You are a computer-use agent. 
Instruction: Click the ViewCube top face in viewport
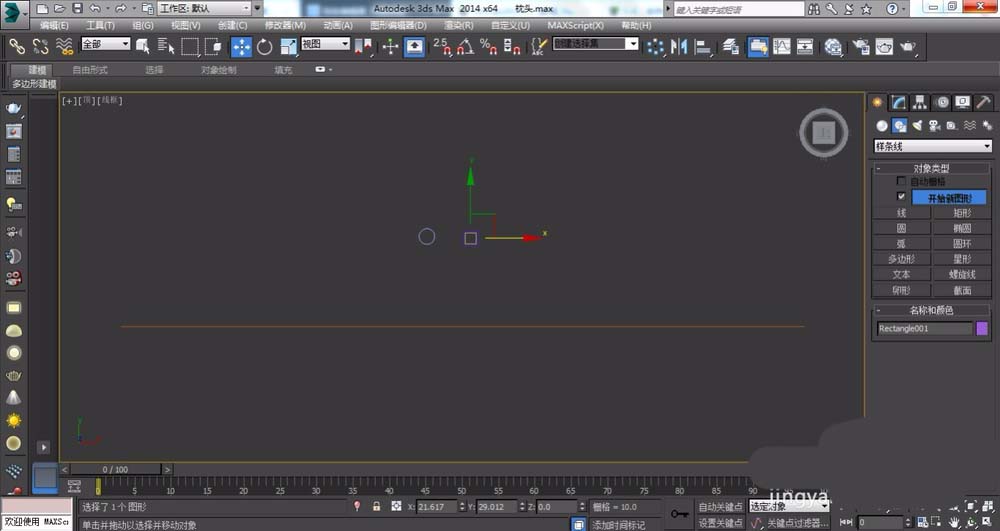tap(823, 133)
